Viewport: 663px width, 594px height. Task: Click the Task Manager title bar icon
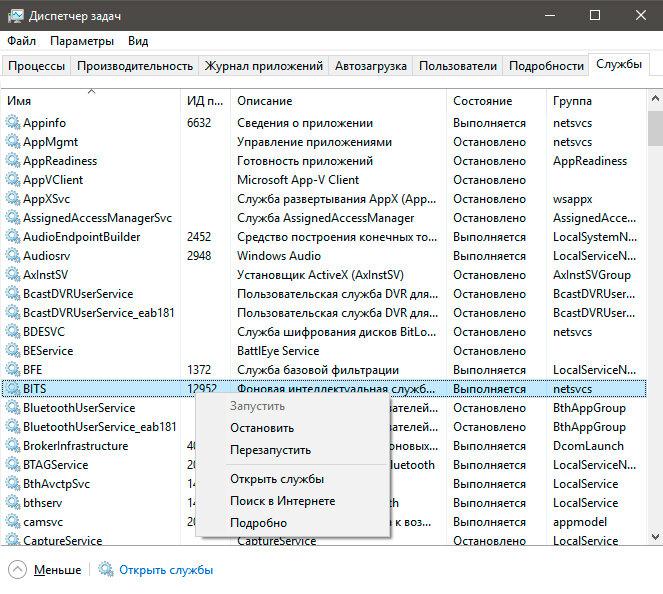[16, 16]
